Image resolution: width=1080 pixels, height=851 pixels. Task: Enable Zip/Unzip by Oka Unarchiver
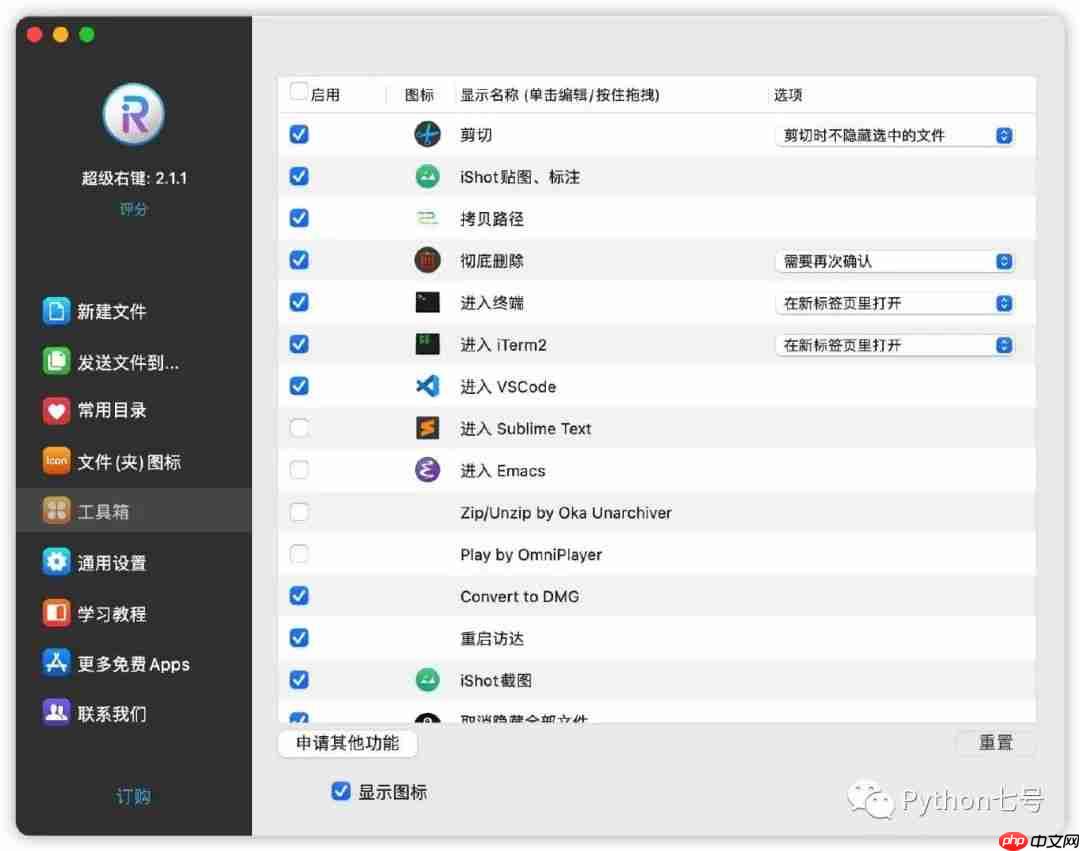298,512
